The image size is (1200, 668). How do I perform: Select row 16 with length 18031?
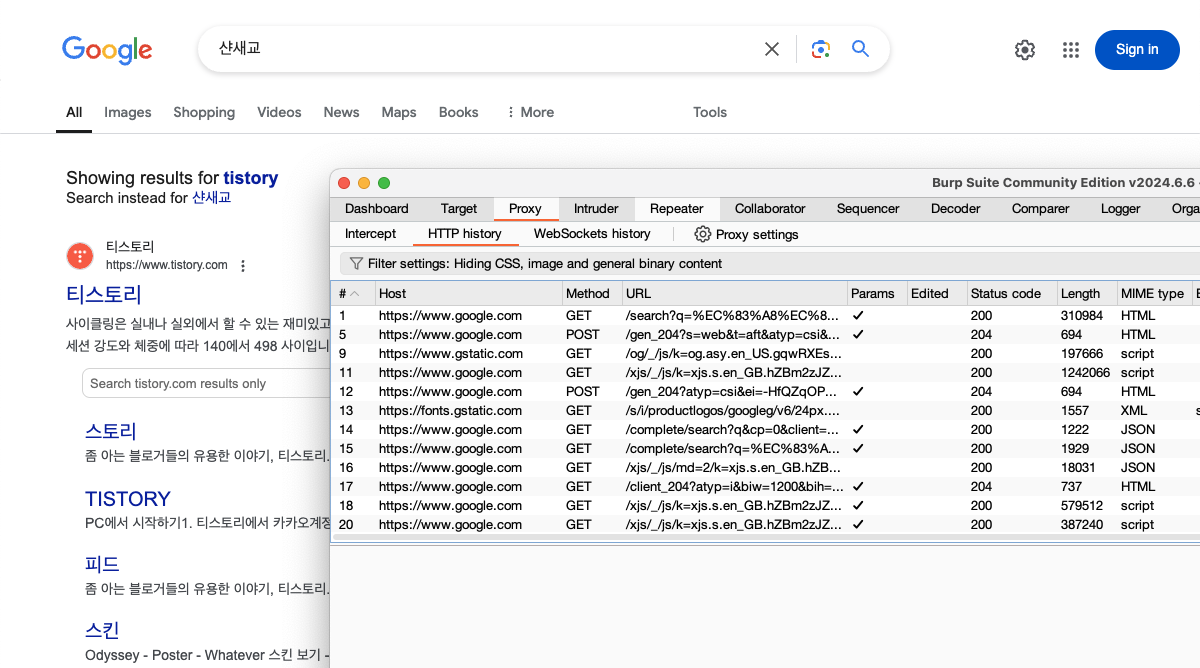765,468
